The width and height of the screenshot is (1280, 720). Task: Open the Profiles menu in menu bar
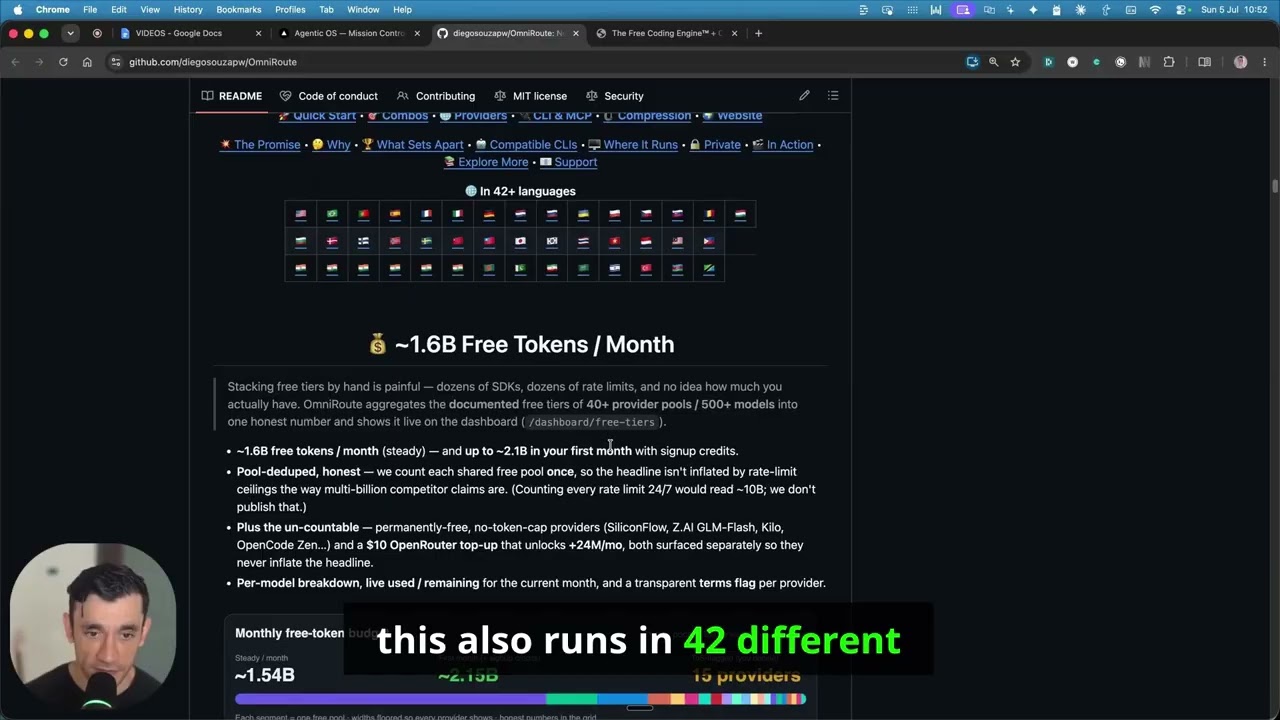(290, 9)
